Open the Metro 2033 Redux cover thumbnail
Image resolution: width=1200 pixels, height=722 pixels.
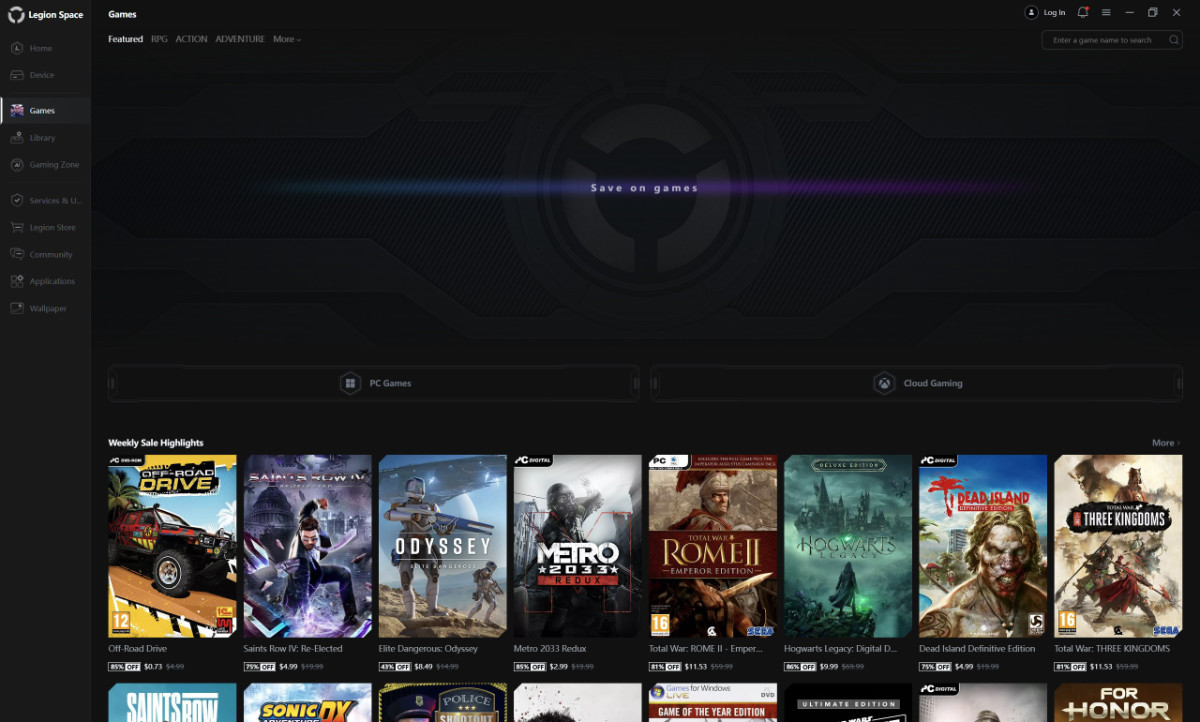coord(577,546)
